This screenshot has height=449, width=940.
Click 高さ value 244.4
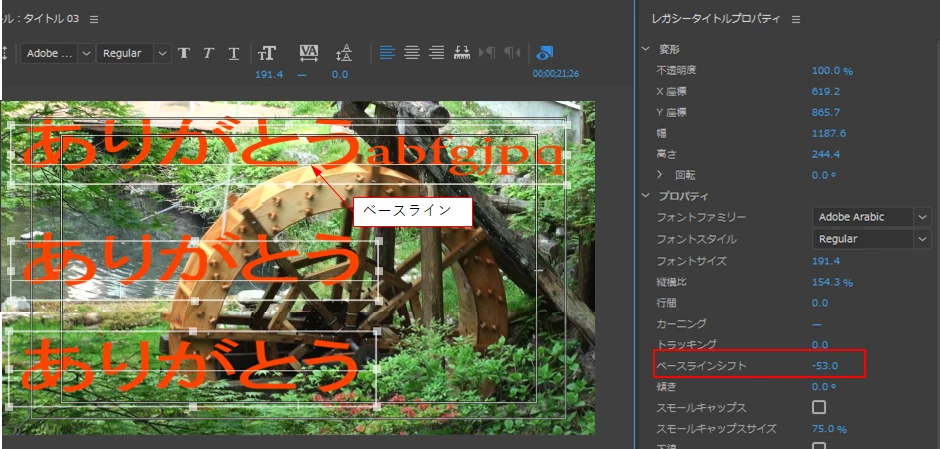pos(825,154)
